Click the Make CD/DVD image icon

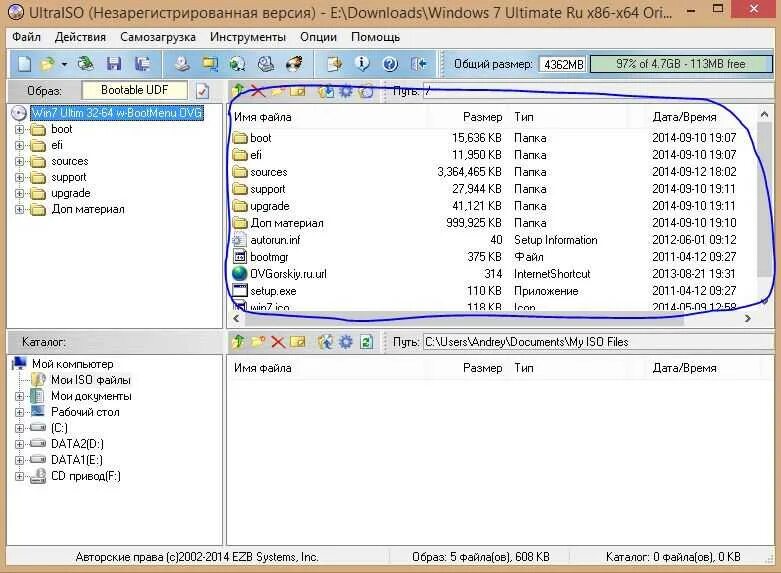click(182, 64)
